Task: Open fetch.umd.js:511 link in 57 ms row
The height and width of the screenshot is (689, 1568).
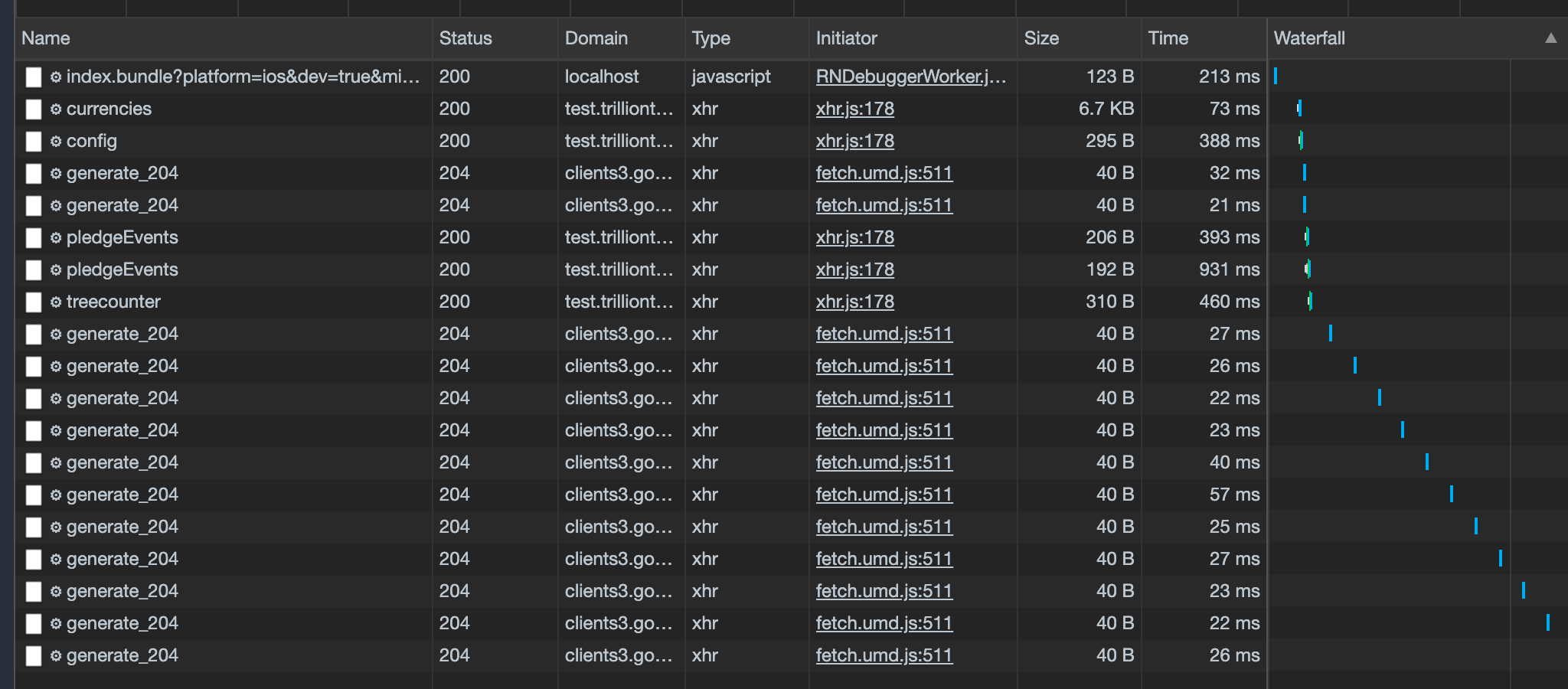Action: [x=884, y=495]
